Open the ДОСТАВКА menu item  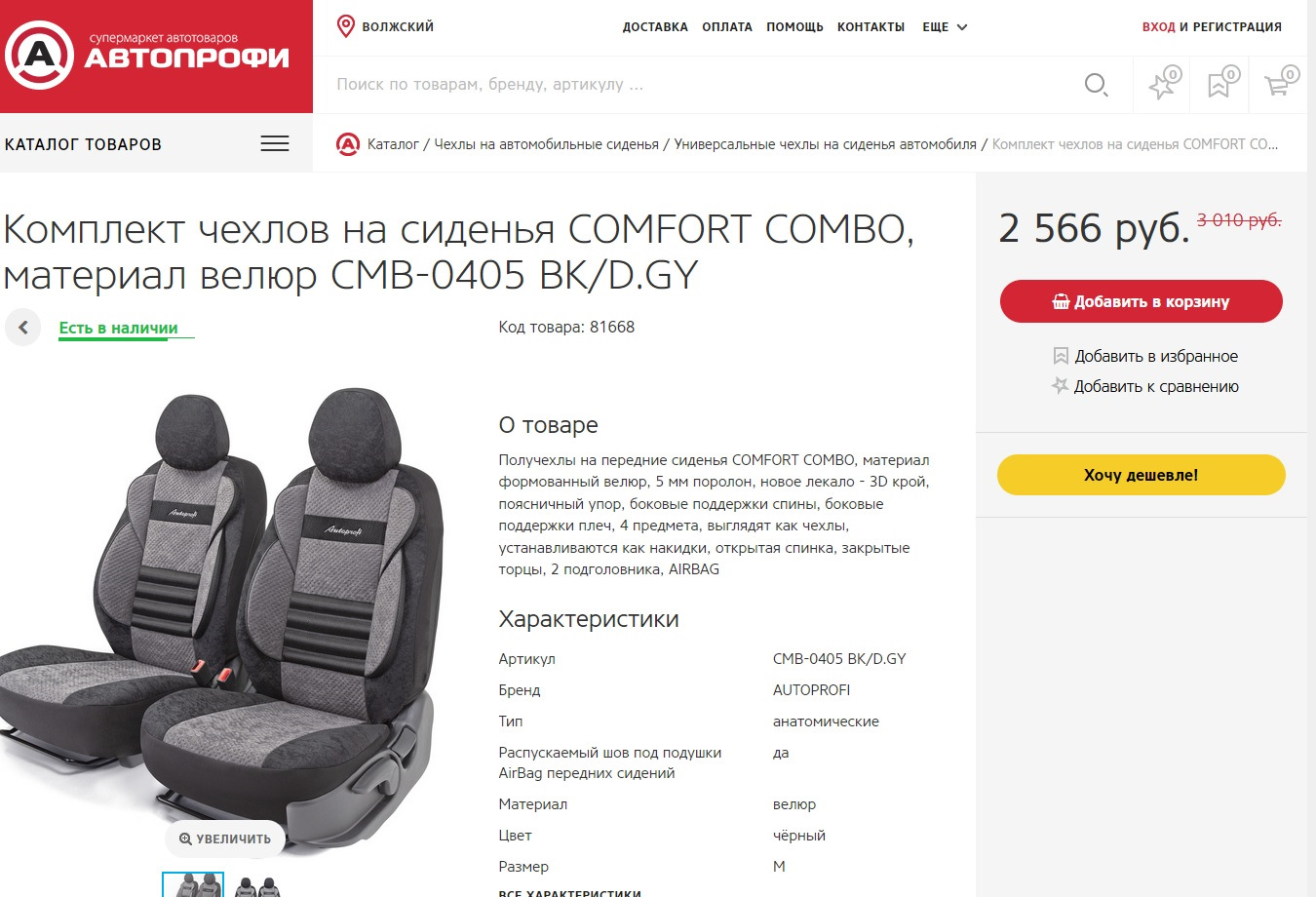click(655, 27)
